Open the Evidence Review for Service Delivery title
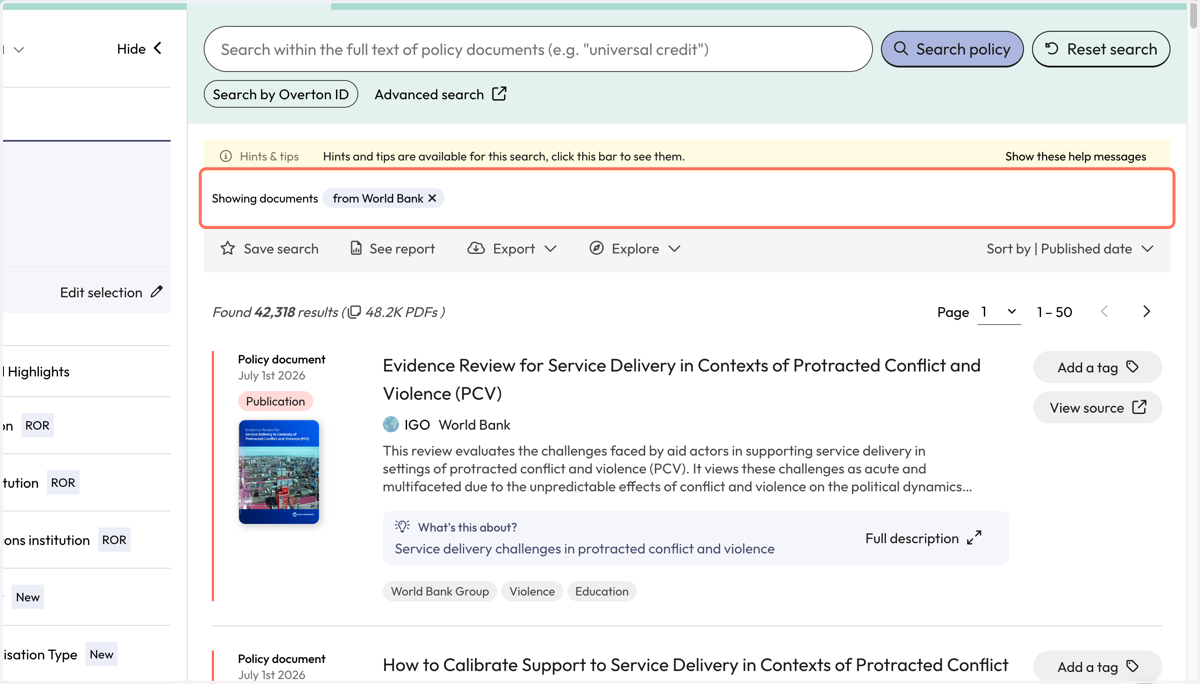 pyautogui.click(x=681, y=379)
